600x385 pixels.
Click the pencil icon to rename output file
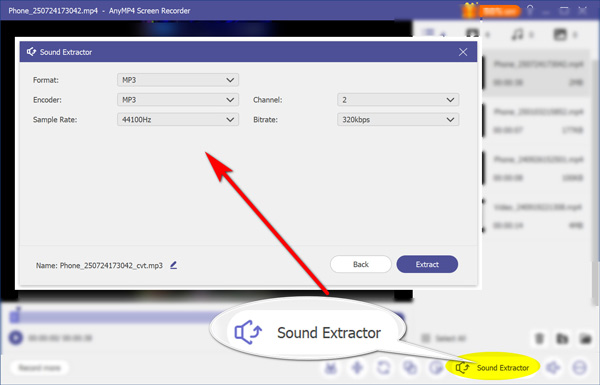point(173,265)
